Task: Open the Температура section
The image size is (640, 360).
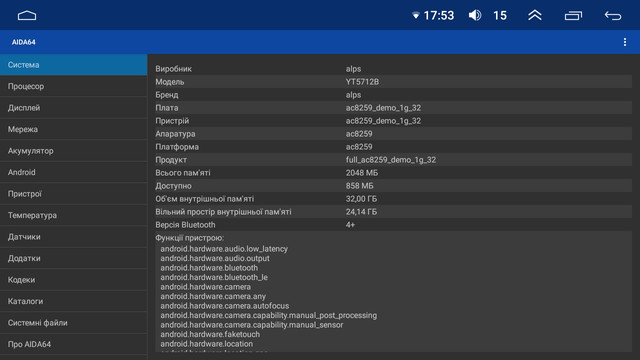Action: 73,215
